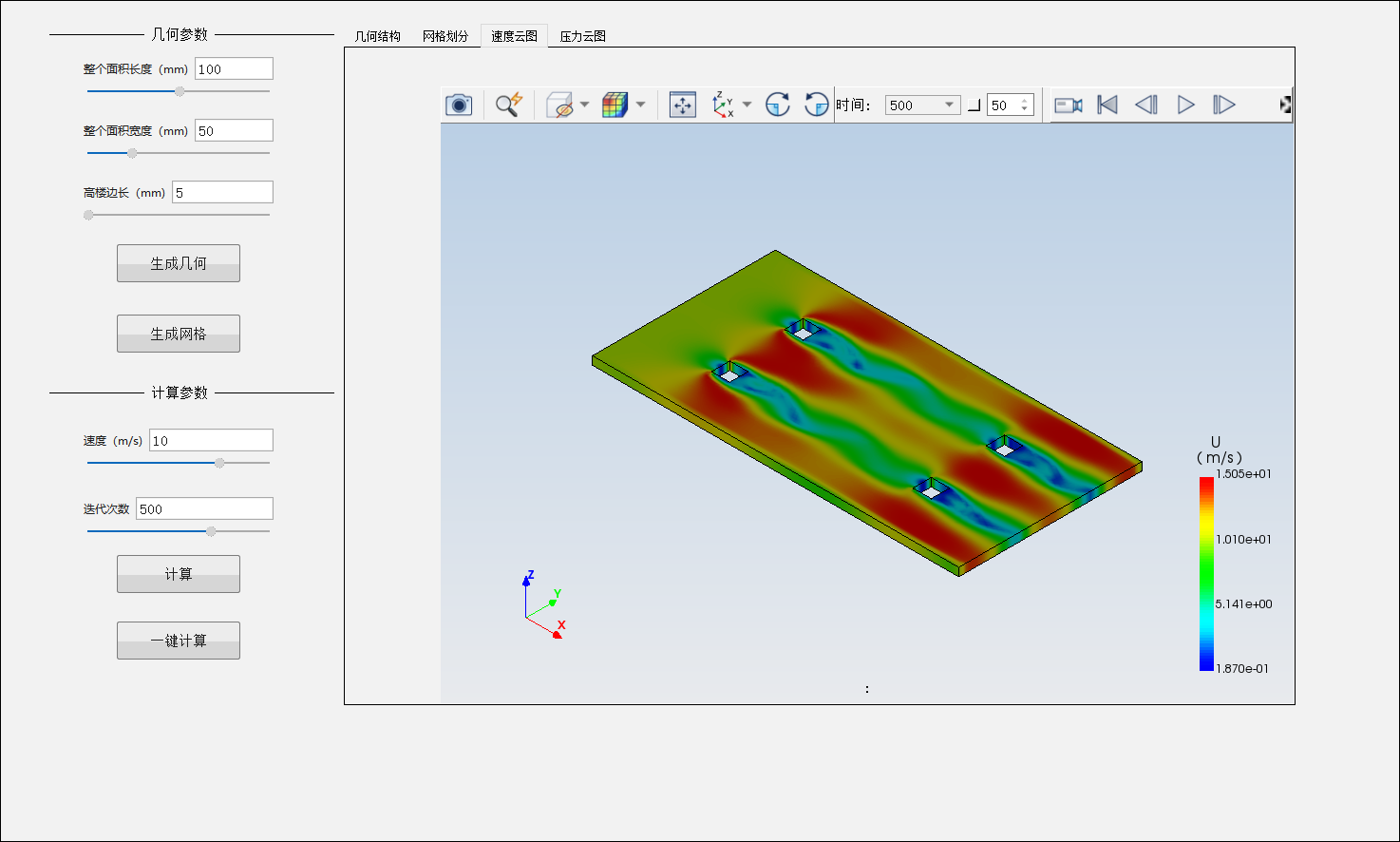This screenshot has height=842, width=1400.
Task: Click the 几何参数 section heading
Action: 180,34
